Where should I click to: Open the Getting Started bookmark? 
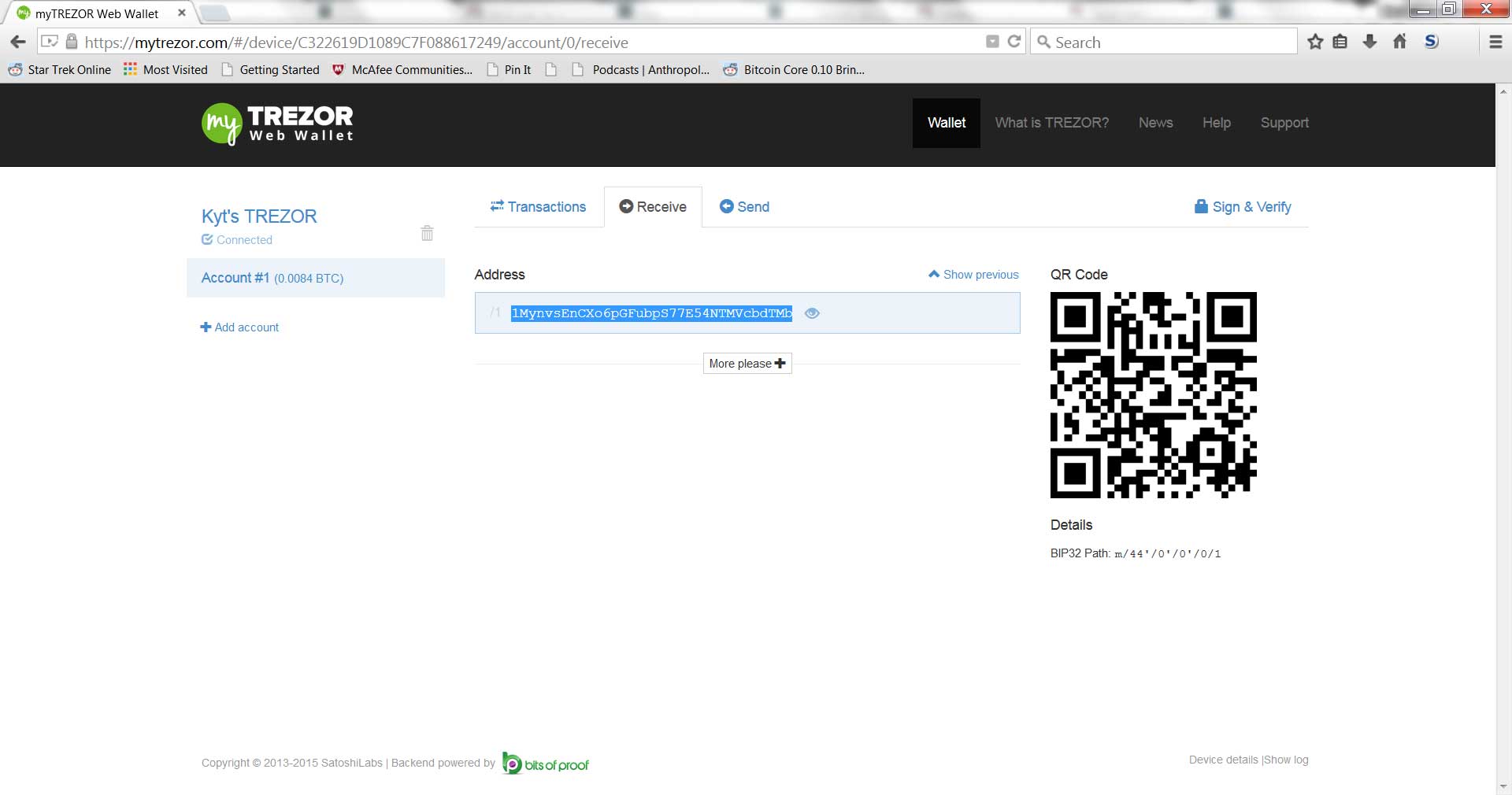(270, 70)
